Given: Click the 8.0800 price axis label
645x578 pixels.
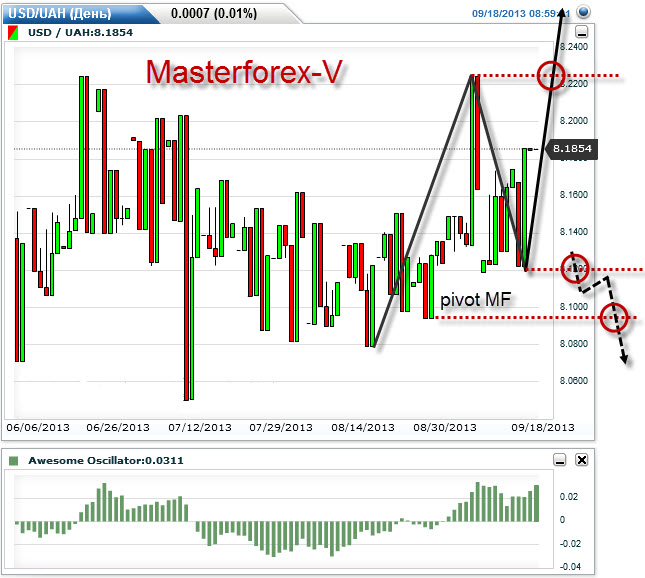Looking at the screenshot, I should tap(574, 344).
